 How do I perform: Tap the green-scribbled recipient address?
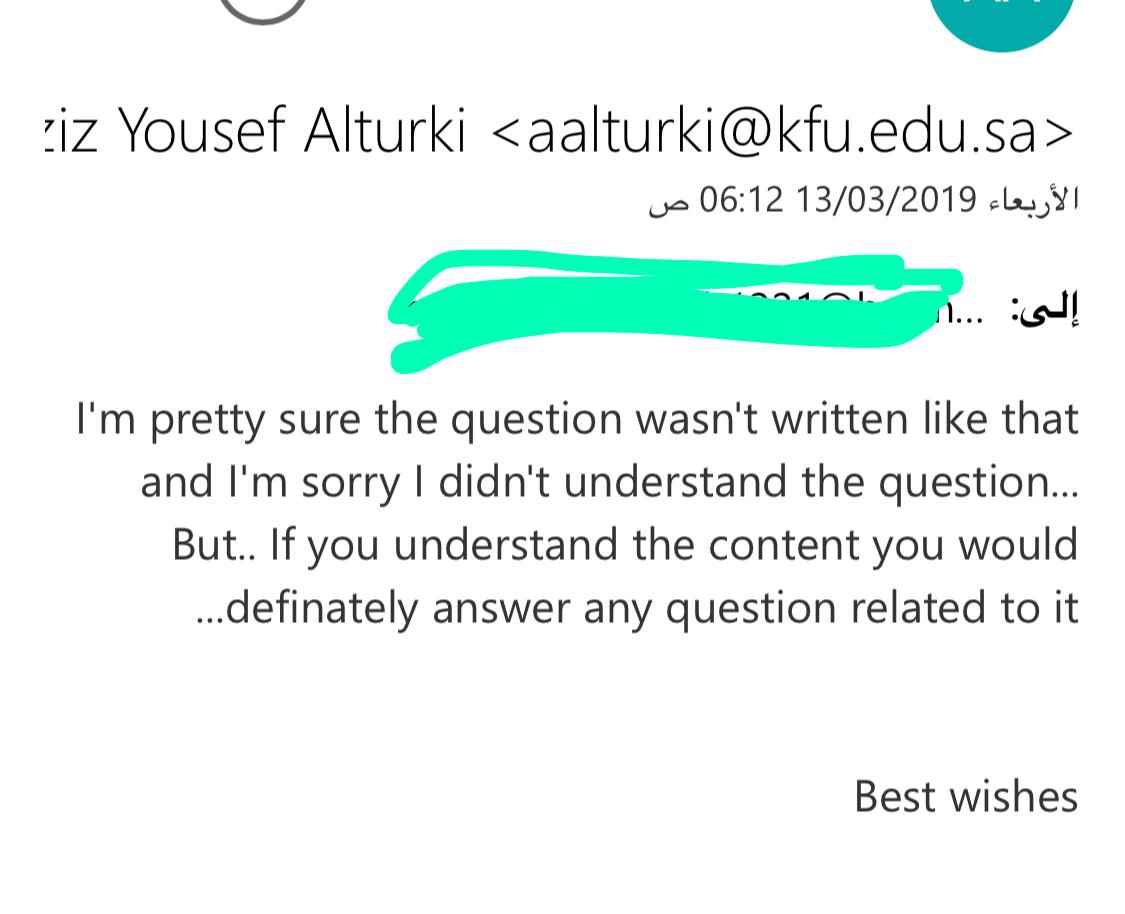[x=670, y=308]
